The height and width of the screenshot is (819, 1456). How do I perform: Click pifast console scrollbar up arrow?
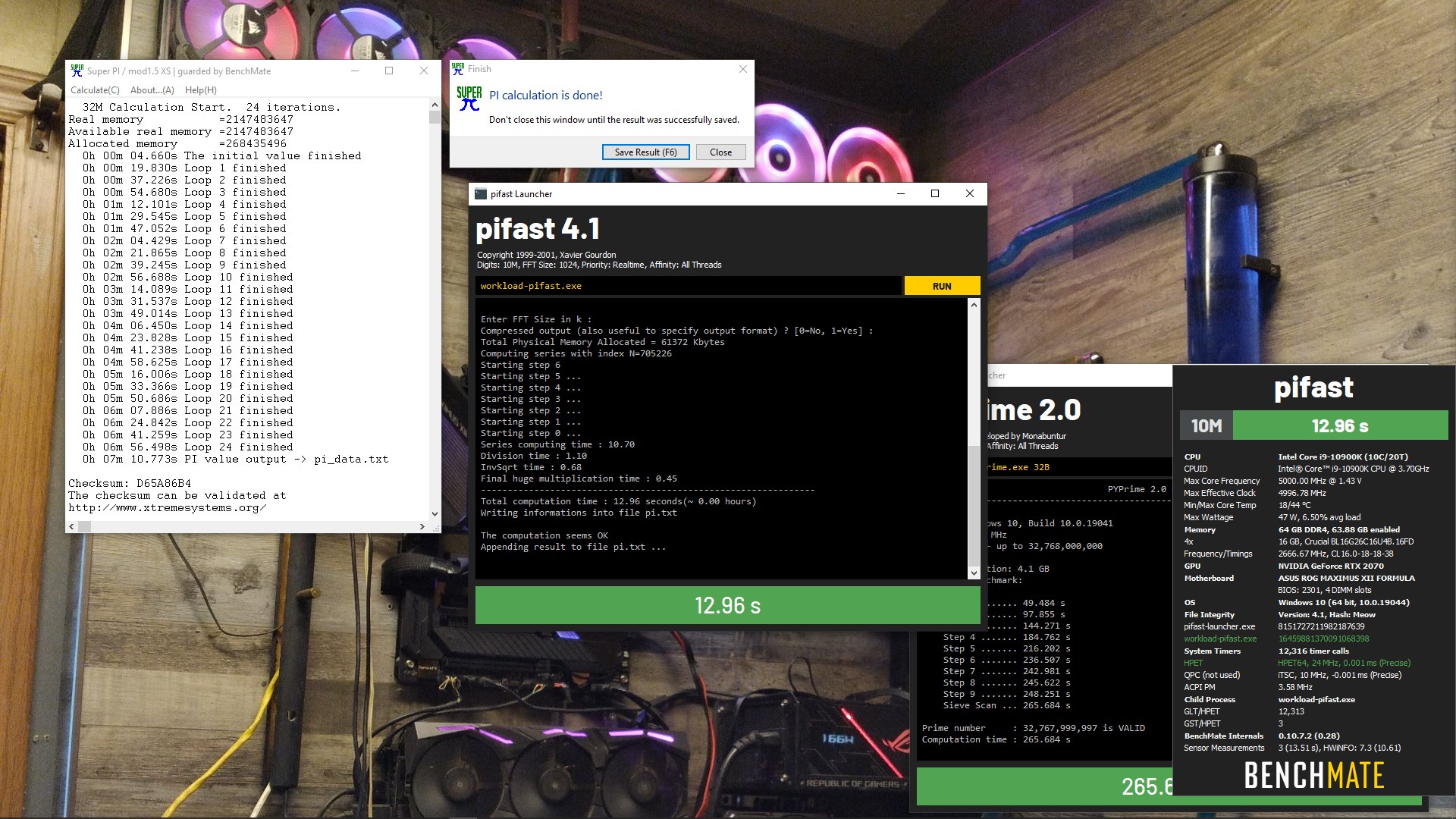coord(974,305)
